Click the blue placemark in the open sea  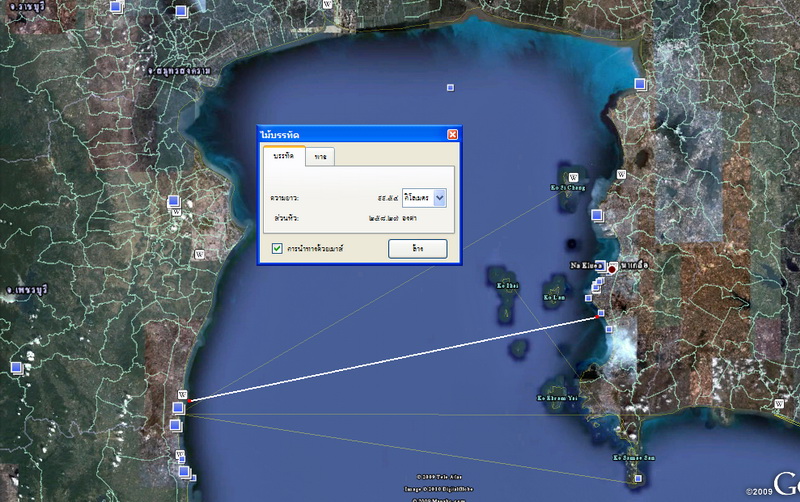click(x=450, y=88)
